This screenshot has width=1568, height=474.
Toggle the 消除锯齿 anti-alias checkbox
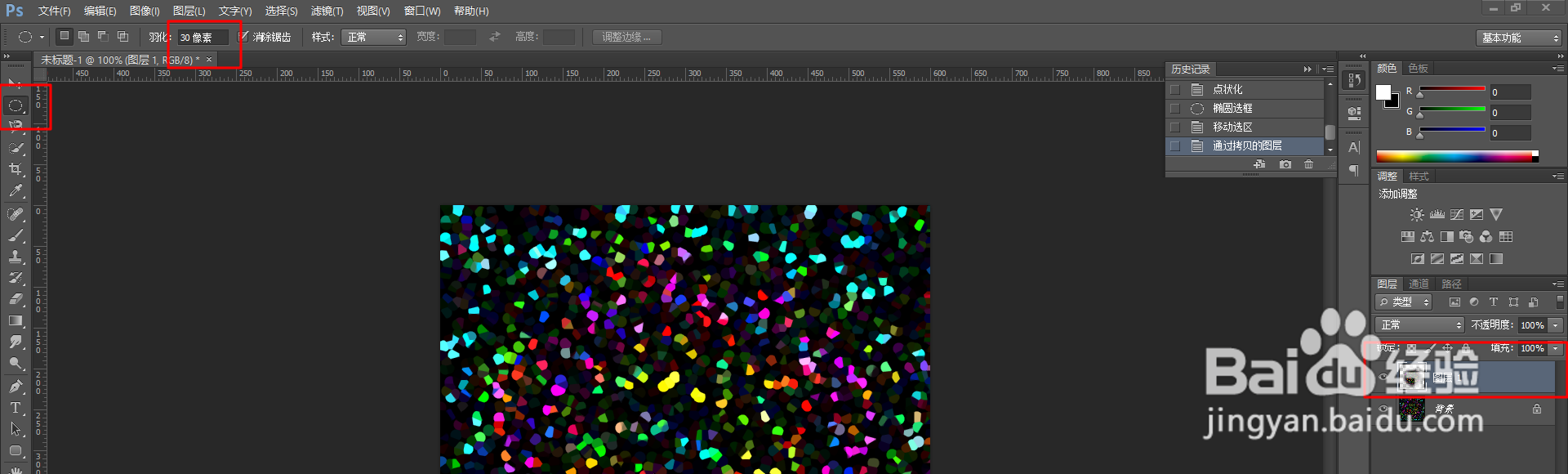(x=243, y=37)
